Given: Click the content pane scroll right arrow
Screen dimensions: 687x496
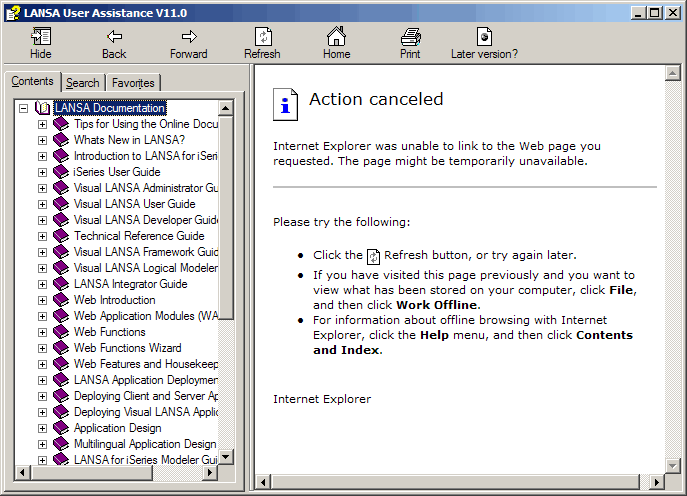Looking at the screenshot, I should point(656,482).
